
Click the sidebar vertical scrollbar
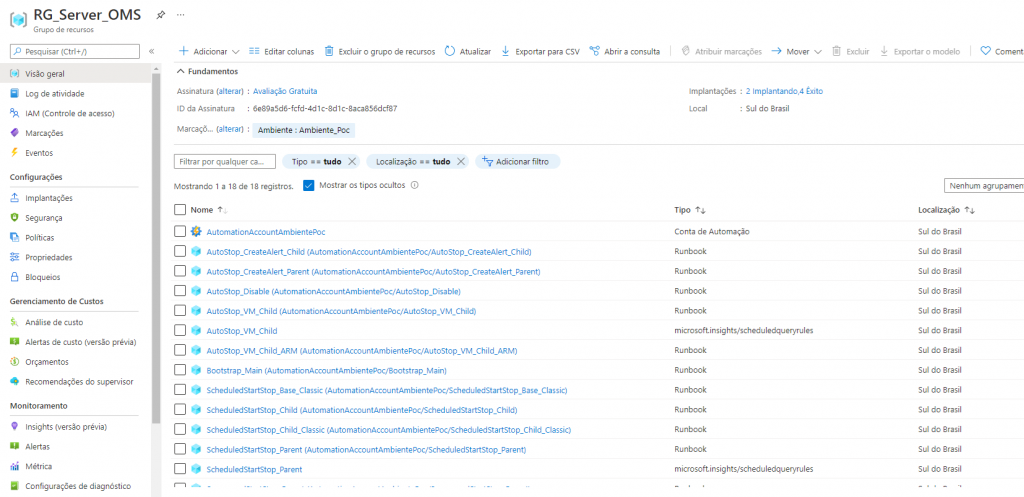pyautogui.click(x=155, y=248)
